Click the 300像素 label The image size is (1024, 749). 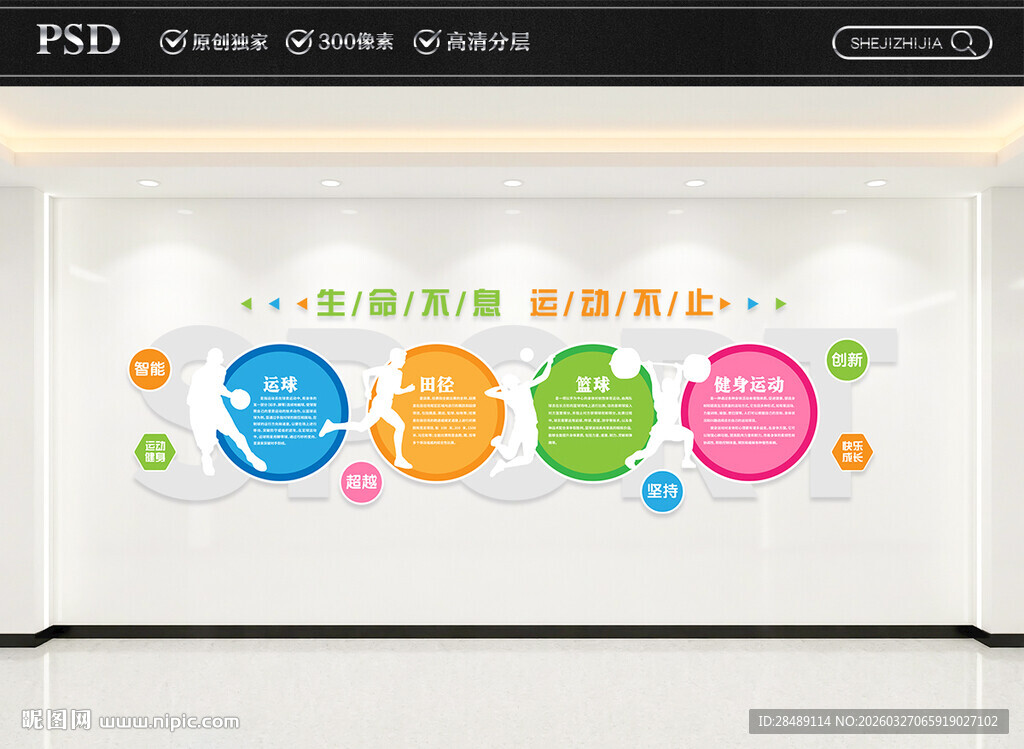[356, 42]
